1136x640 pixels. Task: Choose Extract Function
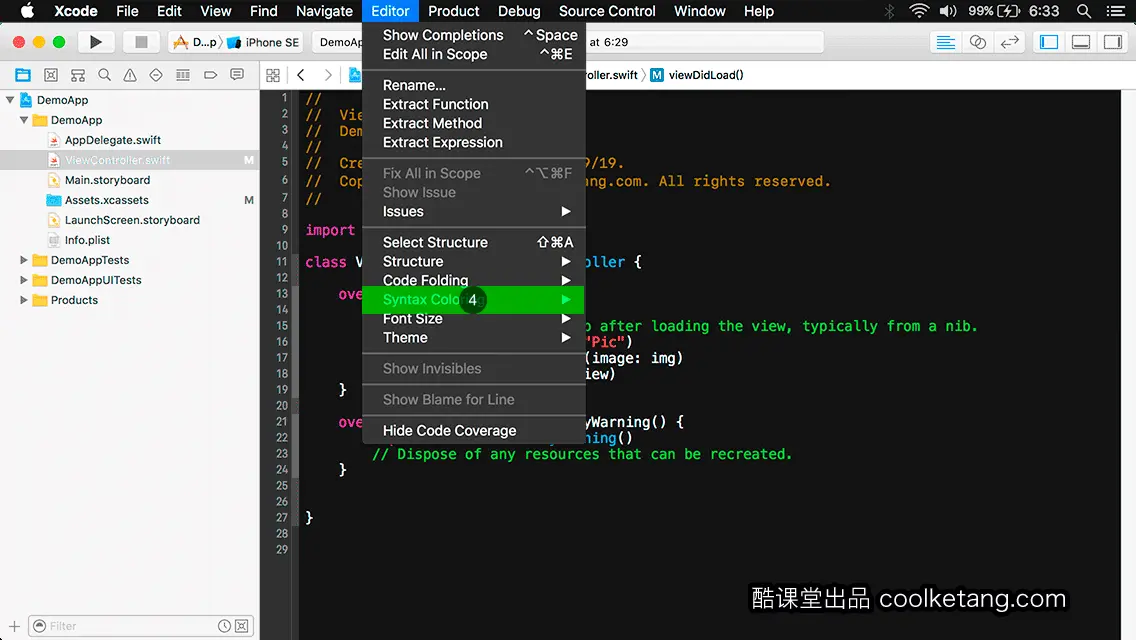tap(473, 104)
